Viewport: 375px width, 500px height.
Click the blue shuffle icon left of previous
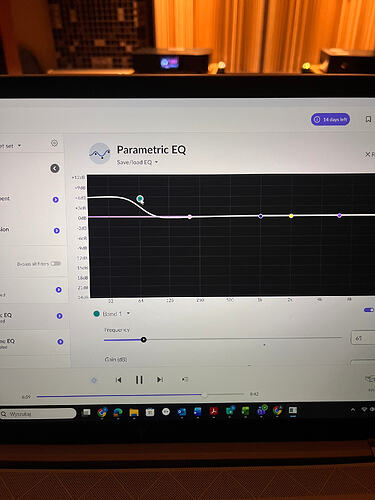click(94, 380)
